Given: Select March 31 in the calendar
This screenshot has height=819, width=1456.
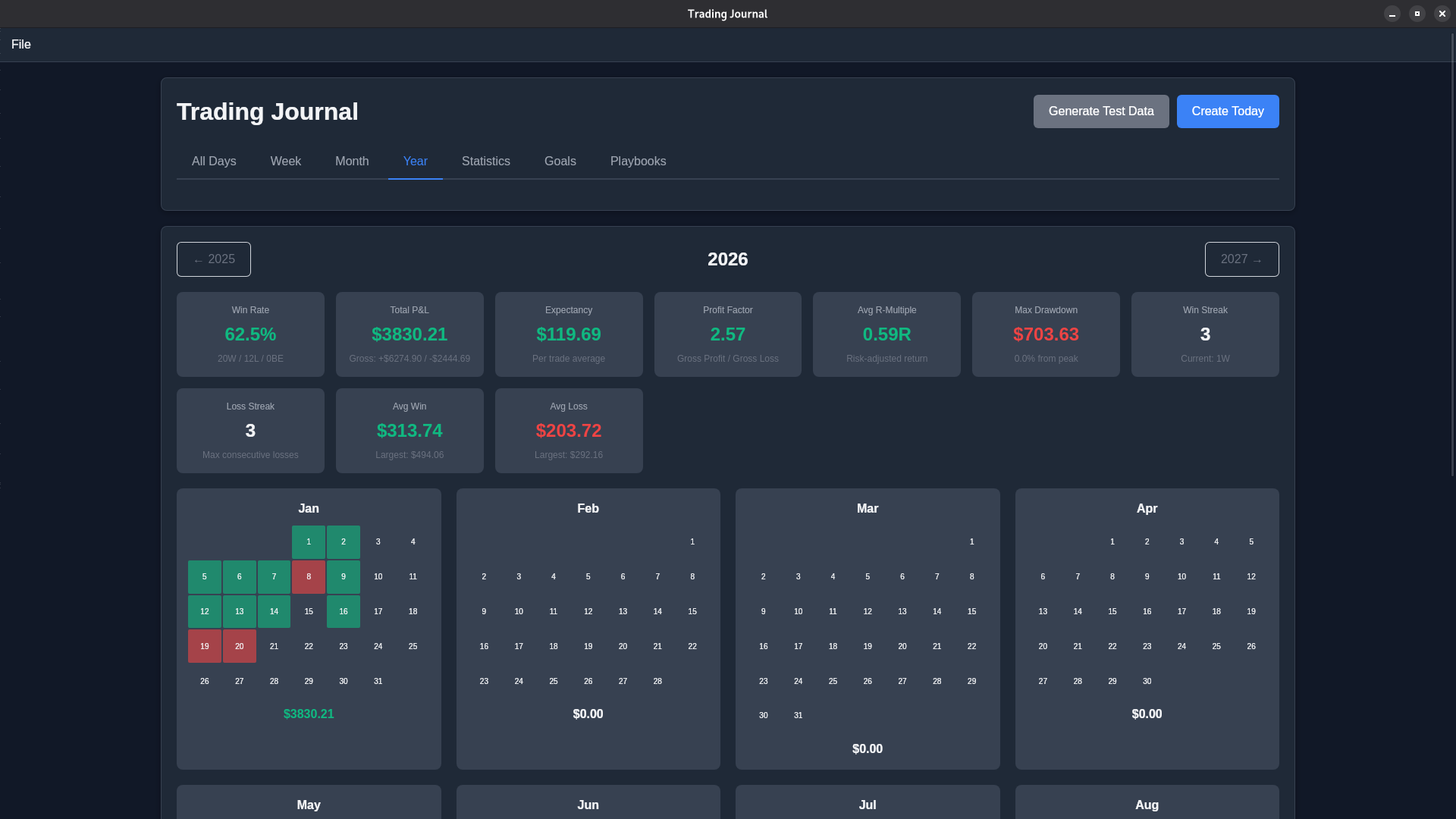Looking at the screenshot, I should click(x=798, y=716).
